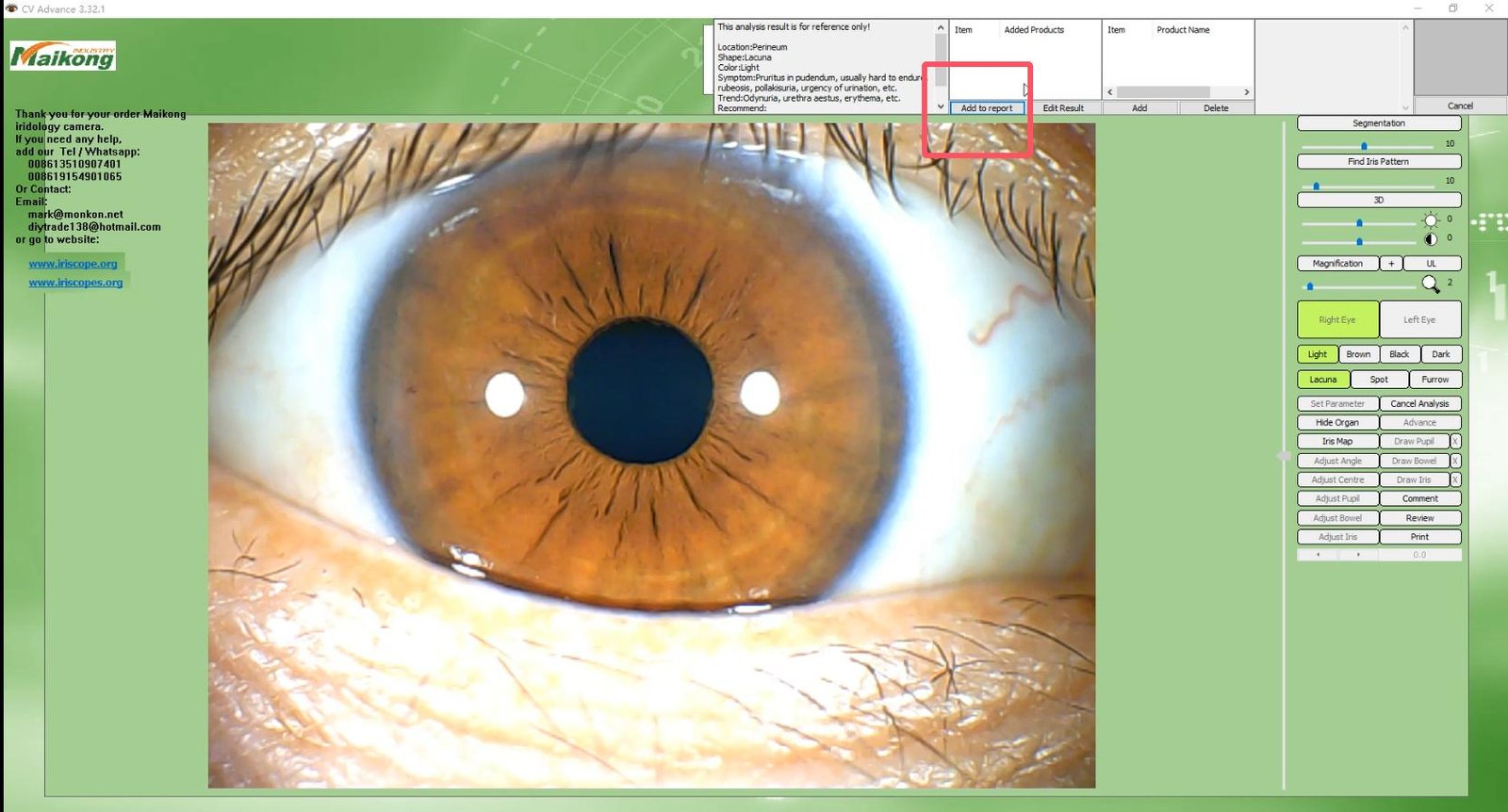Choose the Dark color option
This screenshot has height=812, width=1508.
(x=1441, y=355)
